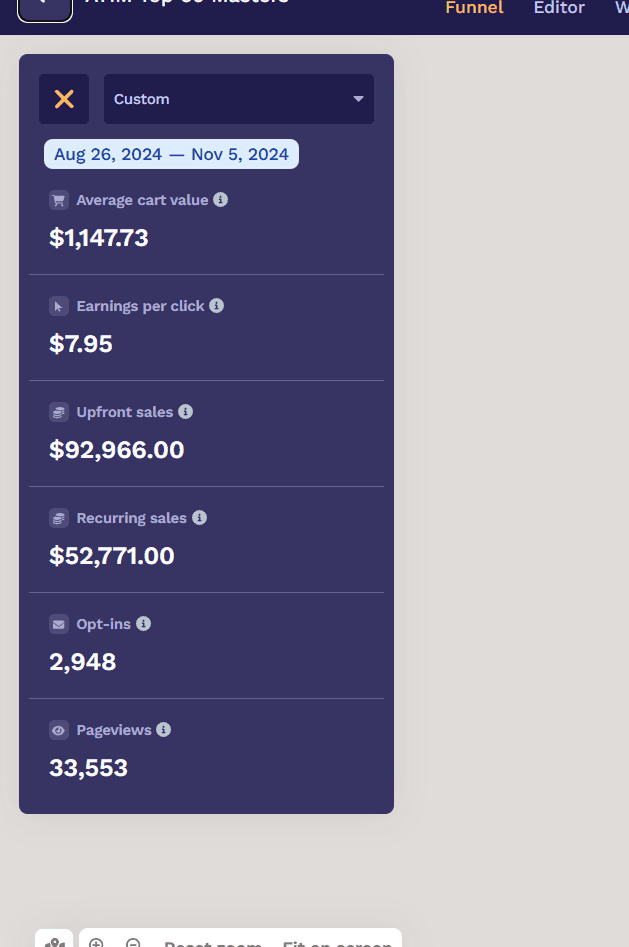Screen dimensions: 629x947
Task: Show the Opt-ins info tooltip
Action: tap(143, 623)
